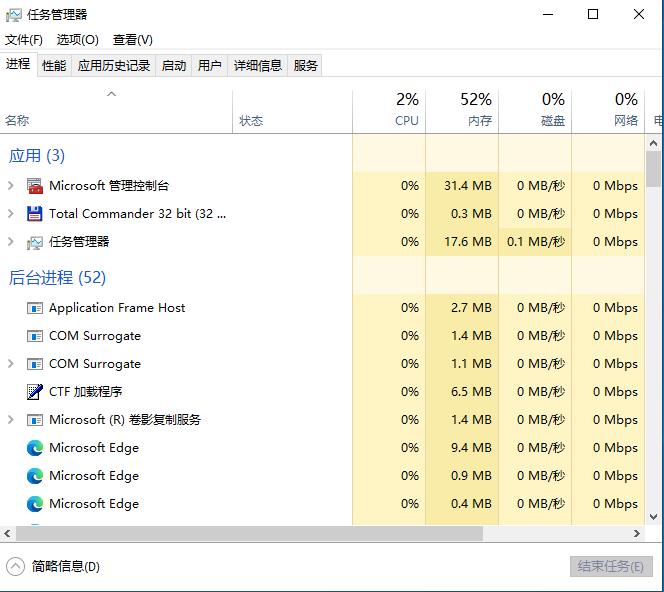Image resolution: width=664 pixels, height=592 pixels.
Task: Click the horizontal scrollbar right arrow
Action: tap(636, 534)
